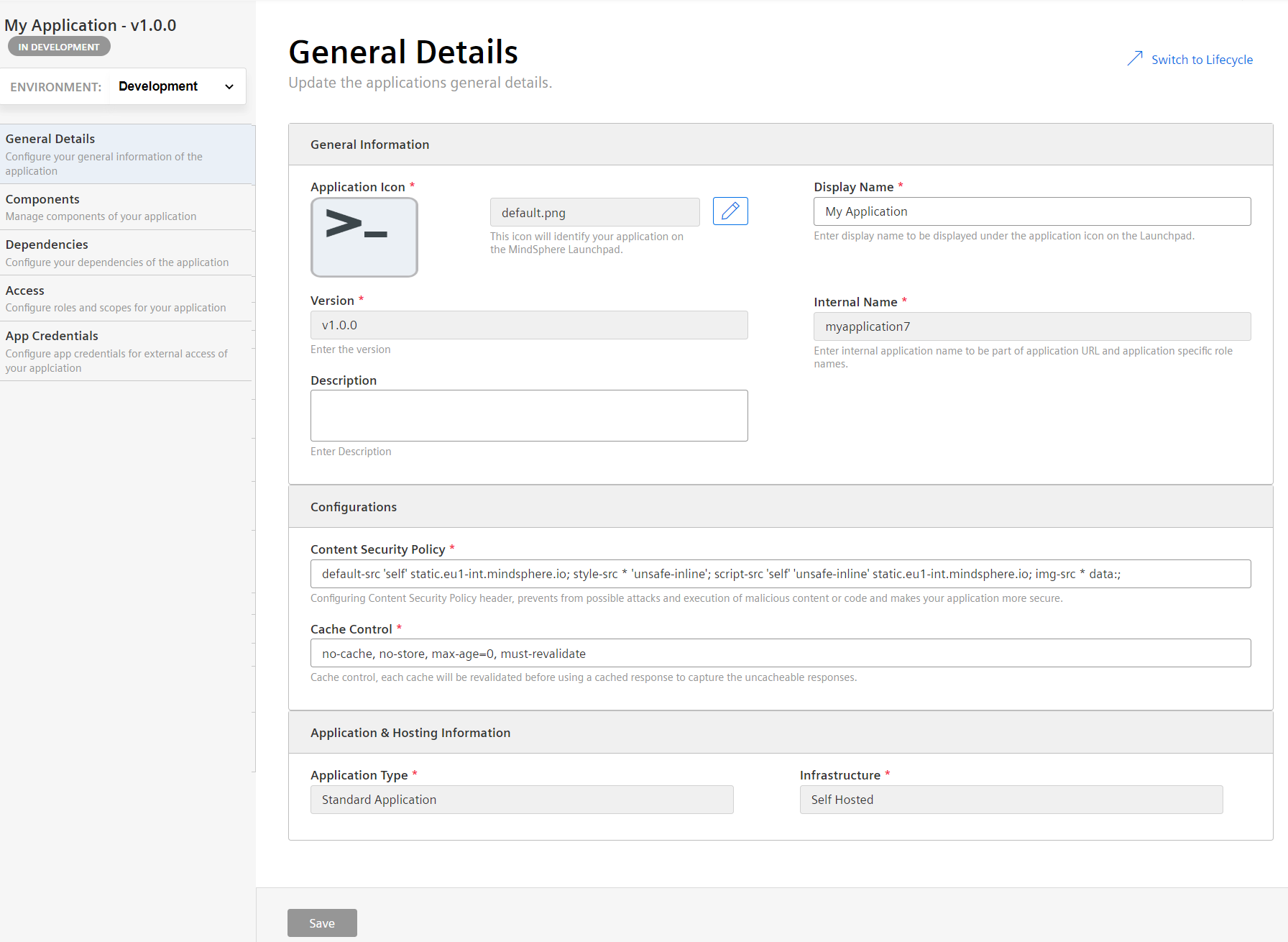Screen dimensions: 1288x942
Task: Click the Standard Application type field
Action: (x=522, y=800)
